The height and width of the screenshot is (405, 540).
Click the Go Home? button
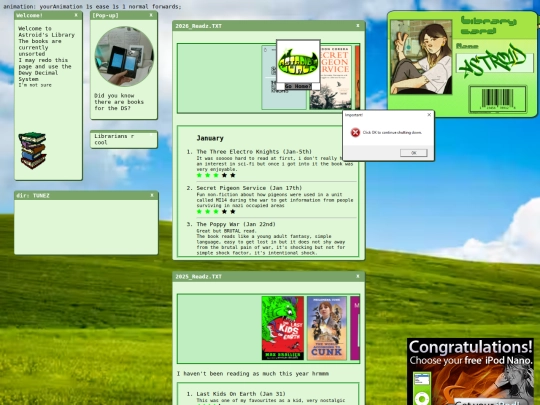point(298,86)
